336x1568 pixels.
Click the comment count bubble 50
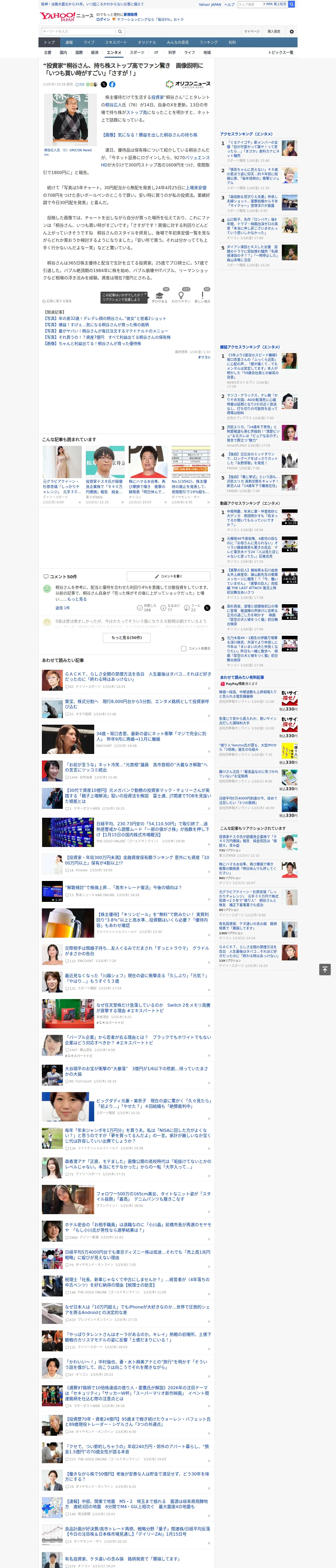pyautogui.click(x=80, y=85)
